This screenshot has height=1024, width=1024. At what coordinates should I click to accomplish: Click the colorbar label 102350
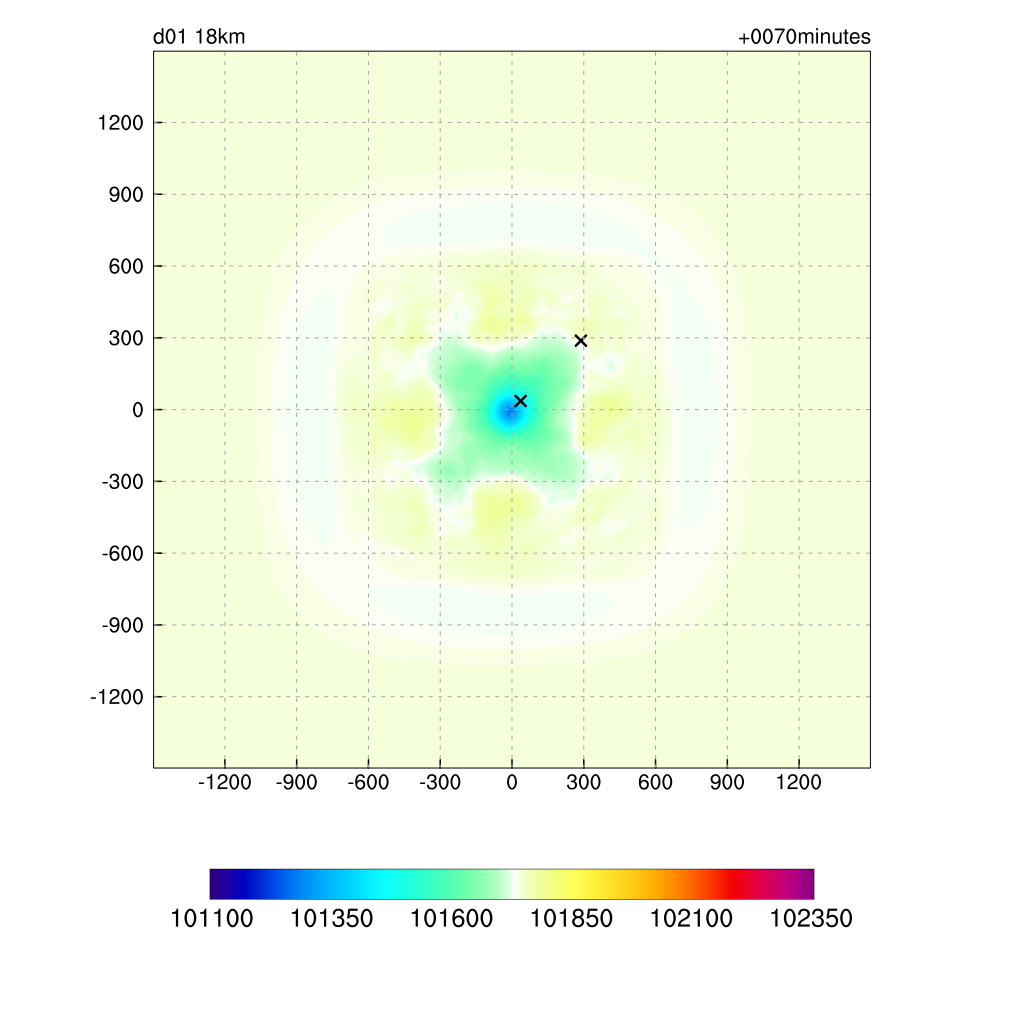811,919
